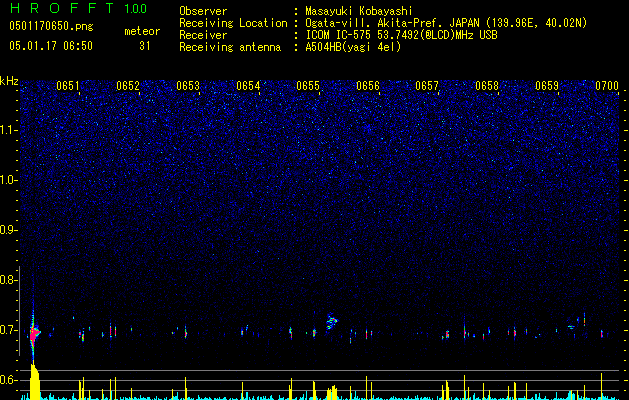Click the 0655 time marker
This screenshot has height=400, width=629.
[308, 85]
